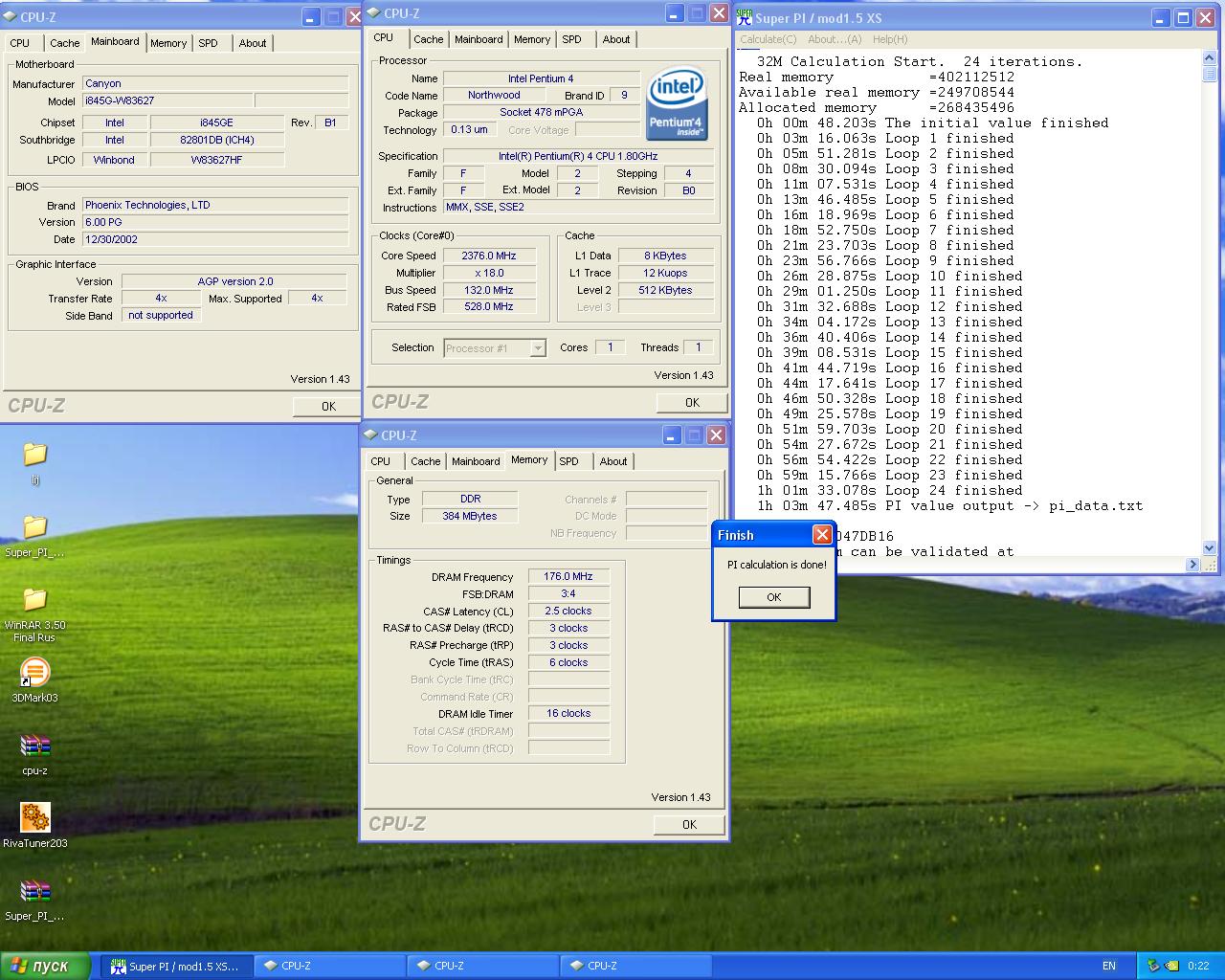Switch to SPD tab in Mainboard CPU-Z window
This screenshot has width=1225, height=980.
[x=209, y=43]
